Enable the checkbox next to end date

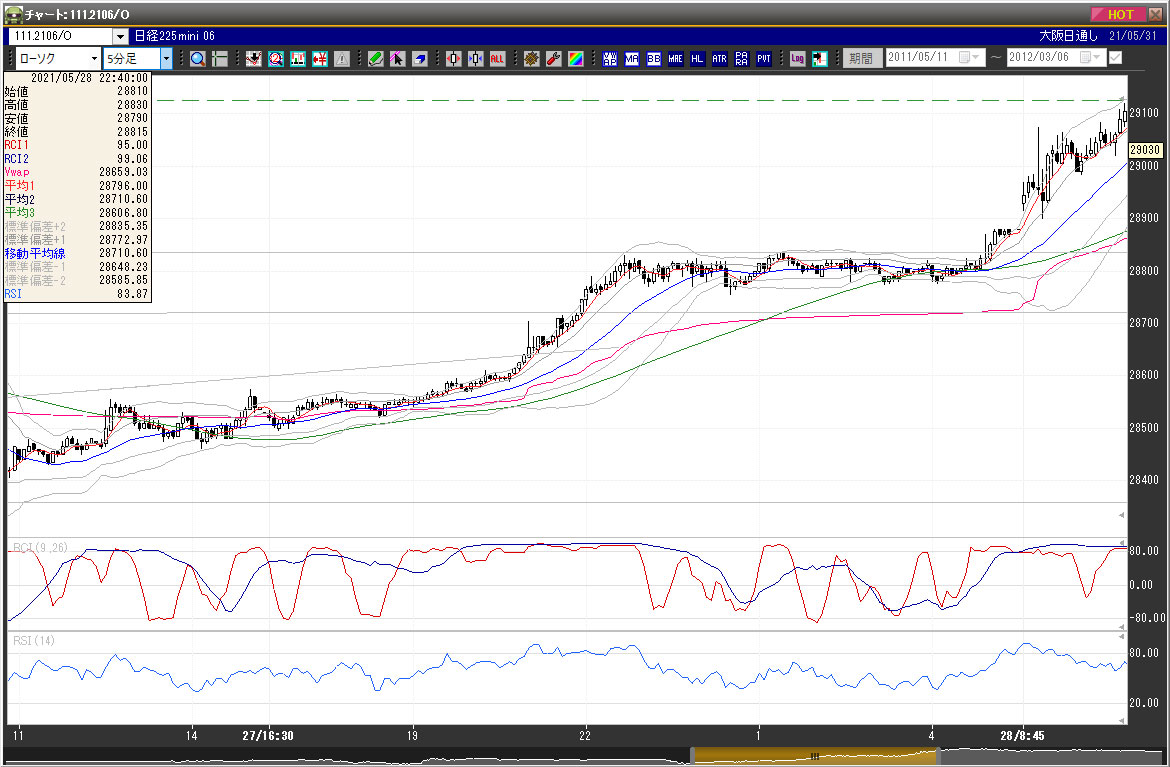click(1115, 58)
